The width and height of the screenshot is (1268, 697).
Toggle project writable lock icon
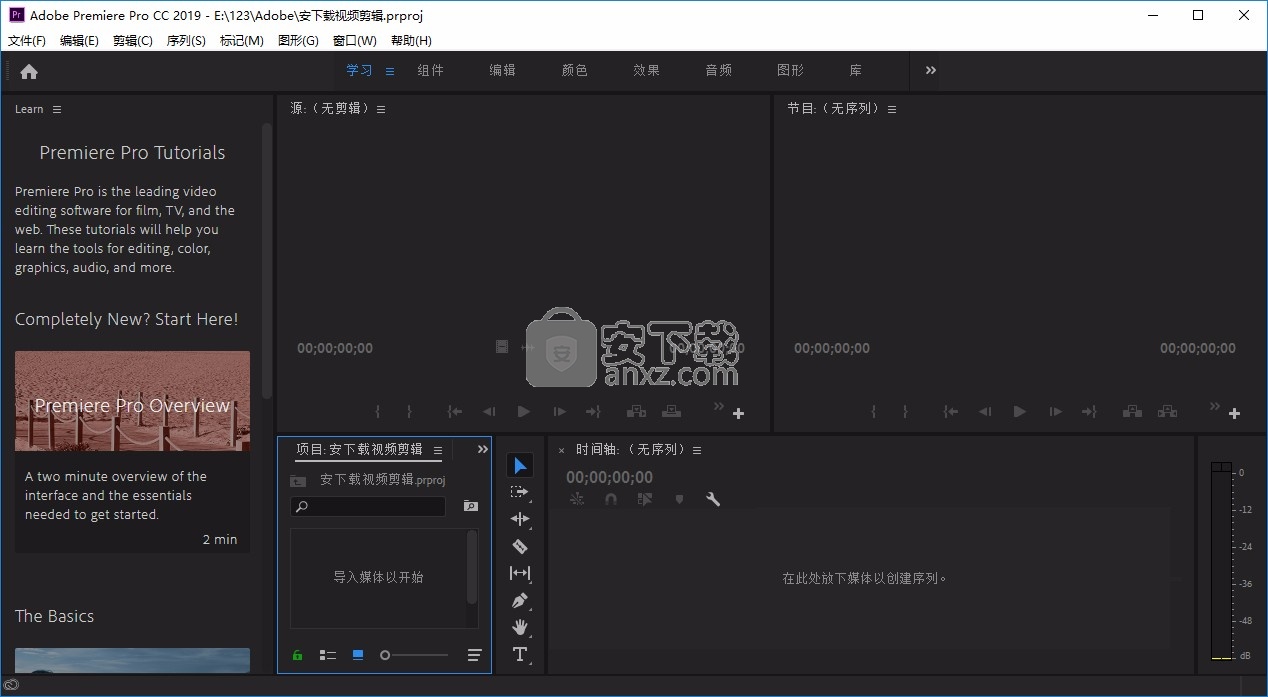tap(297, 655)
